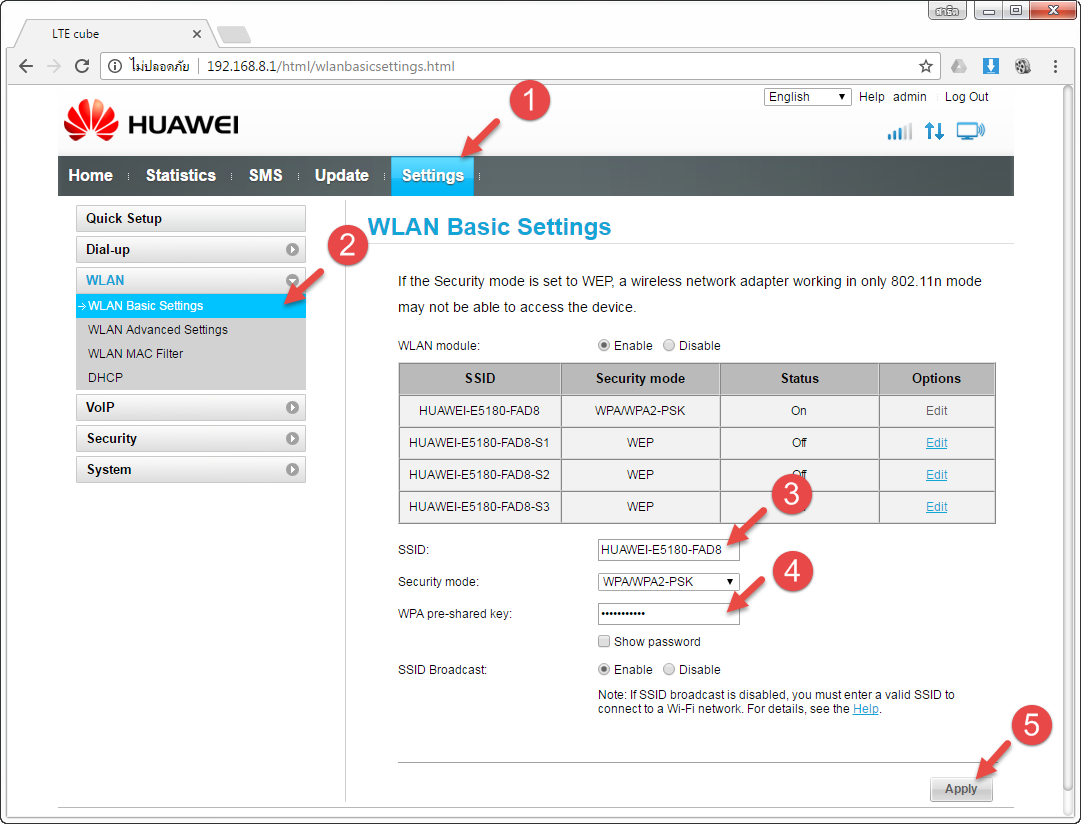Select WLAN module Disable radio
The height and width of the screenshot is (824, 1081).
(669, 345)
